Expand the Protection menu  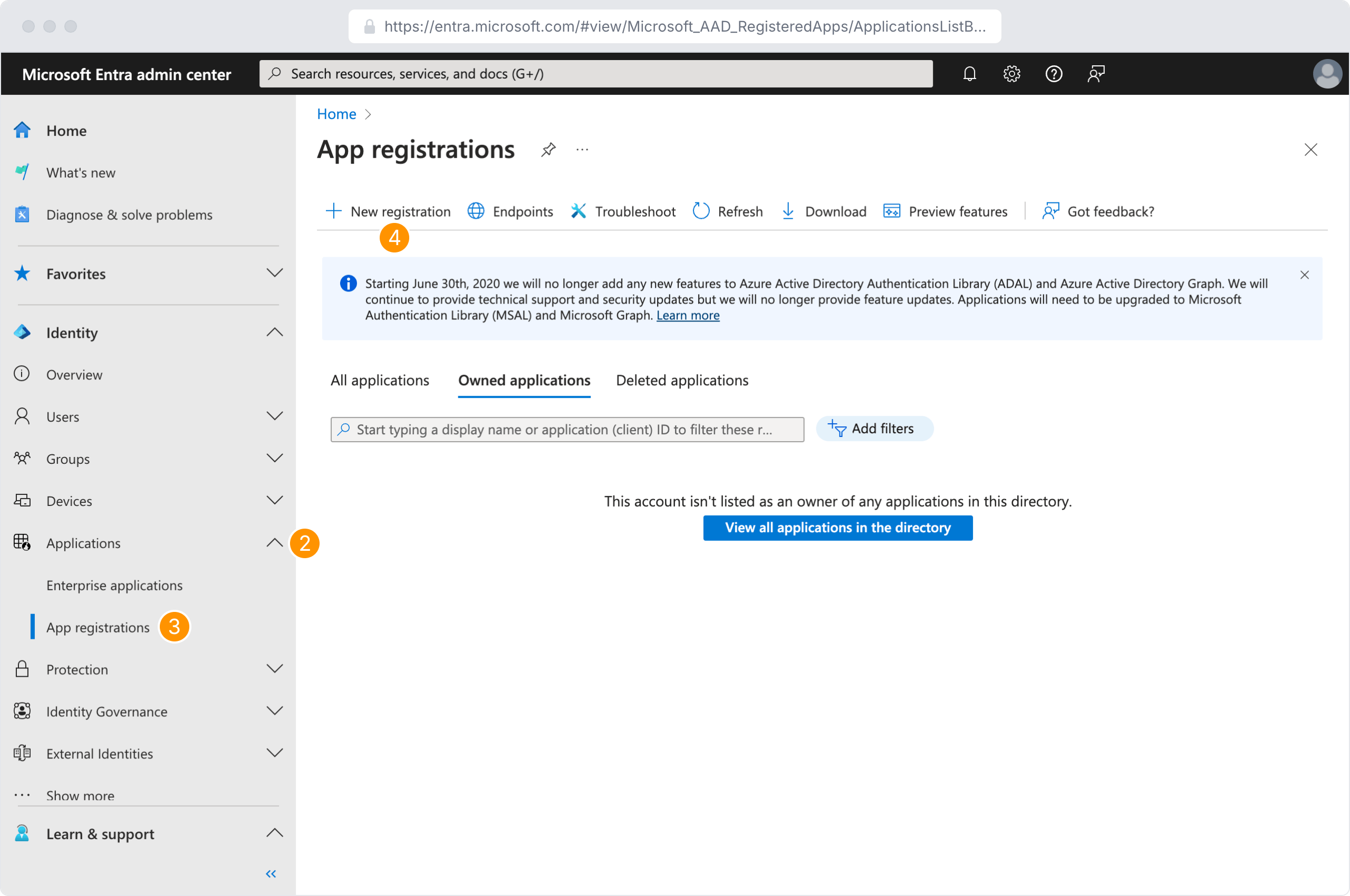274,668
